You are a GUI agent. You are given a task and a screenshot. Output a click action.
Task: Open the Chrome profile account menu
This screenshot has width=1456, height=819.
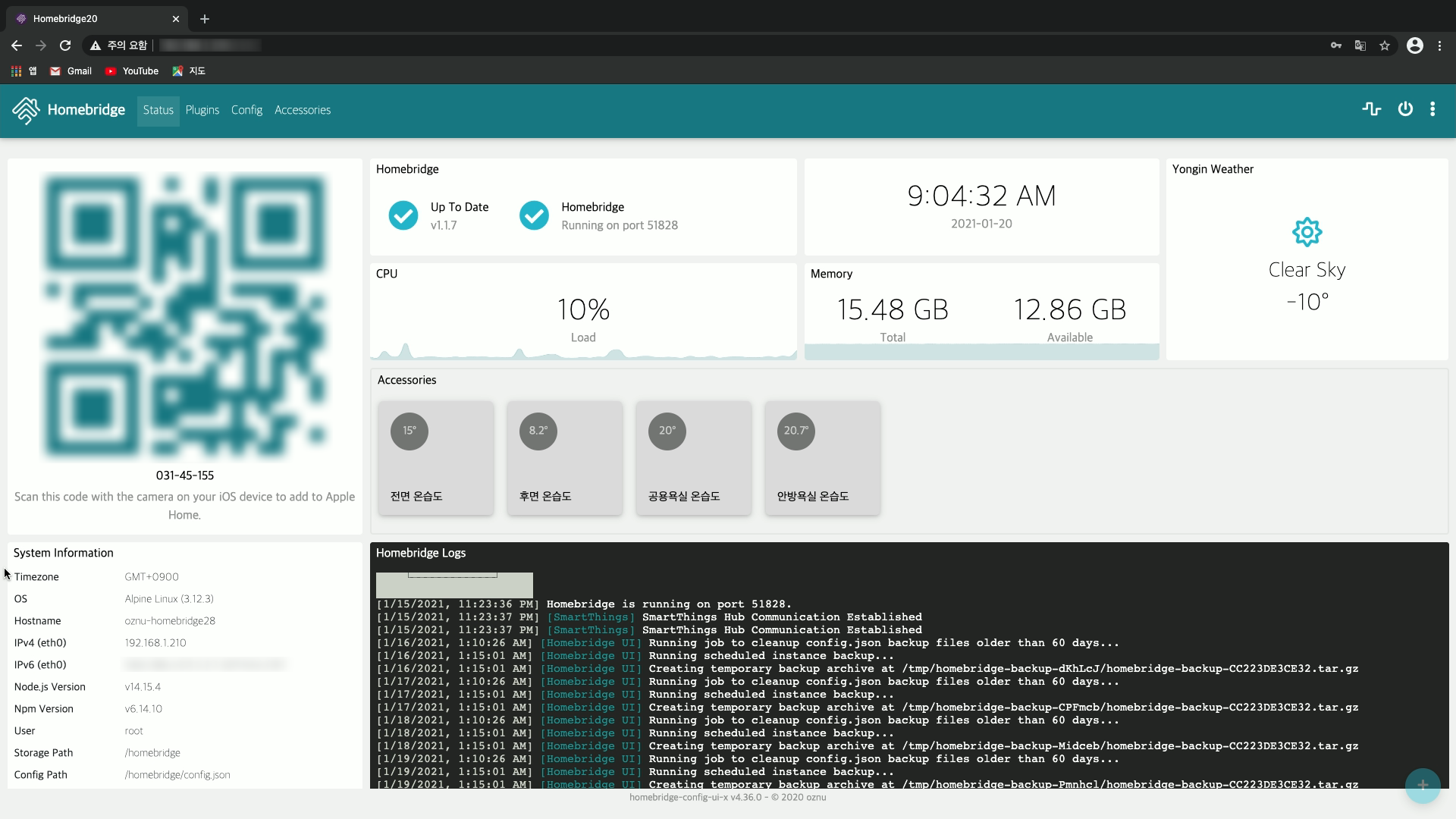click(1414, 45)
